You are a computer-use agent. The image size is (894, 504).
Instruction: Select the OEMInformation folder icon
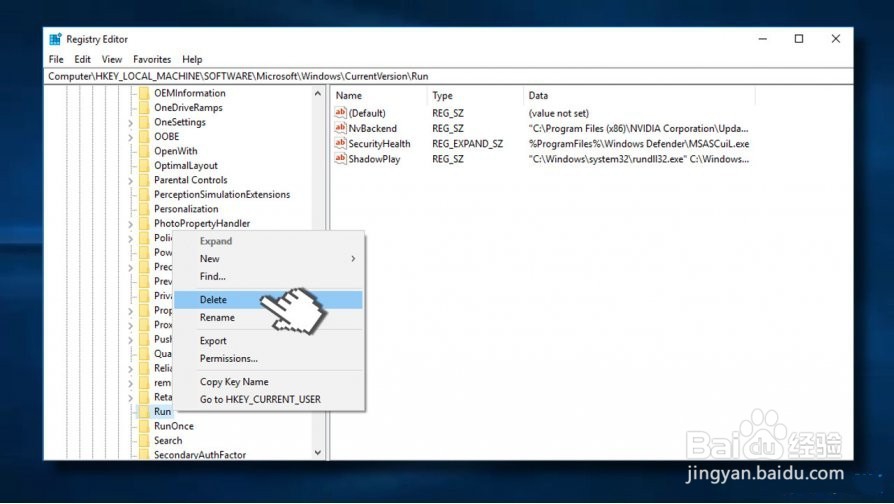point(144,93)
